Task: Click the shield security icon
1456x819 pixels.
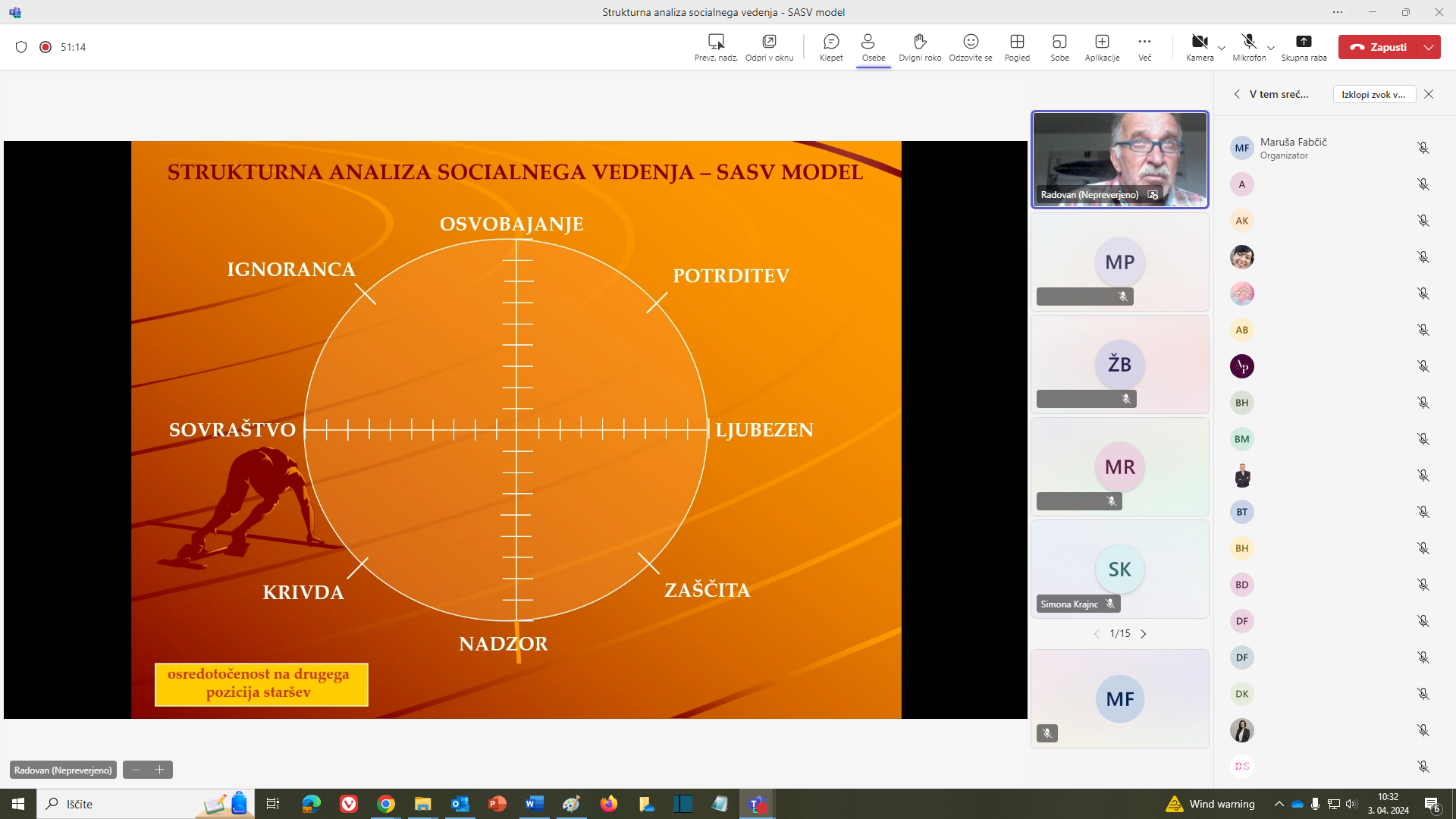Action: coord(21,47)
